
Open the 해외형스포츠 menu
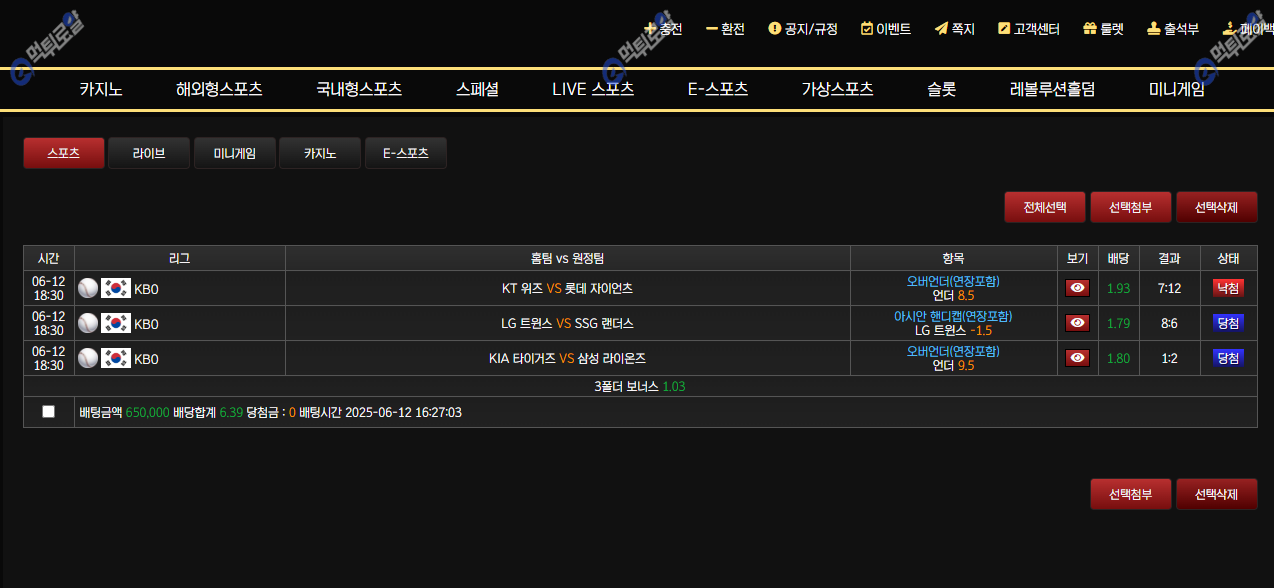click(219, 89)
